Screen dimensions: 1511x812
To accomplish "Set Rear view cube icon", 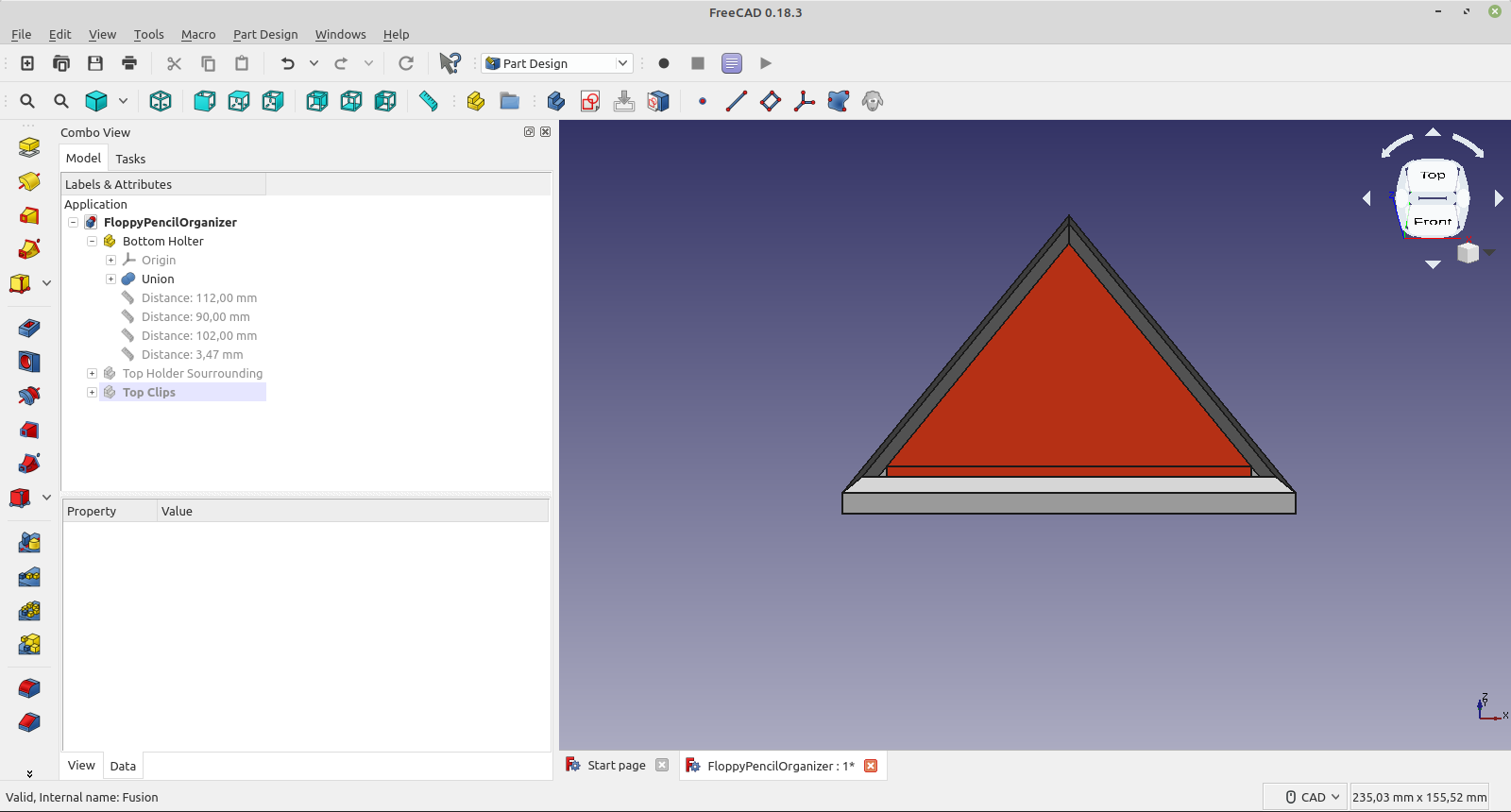I will (317, 101).
